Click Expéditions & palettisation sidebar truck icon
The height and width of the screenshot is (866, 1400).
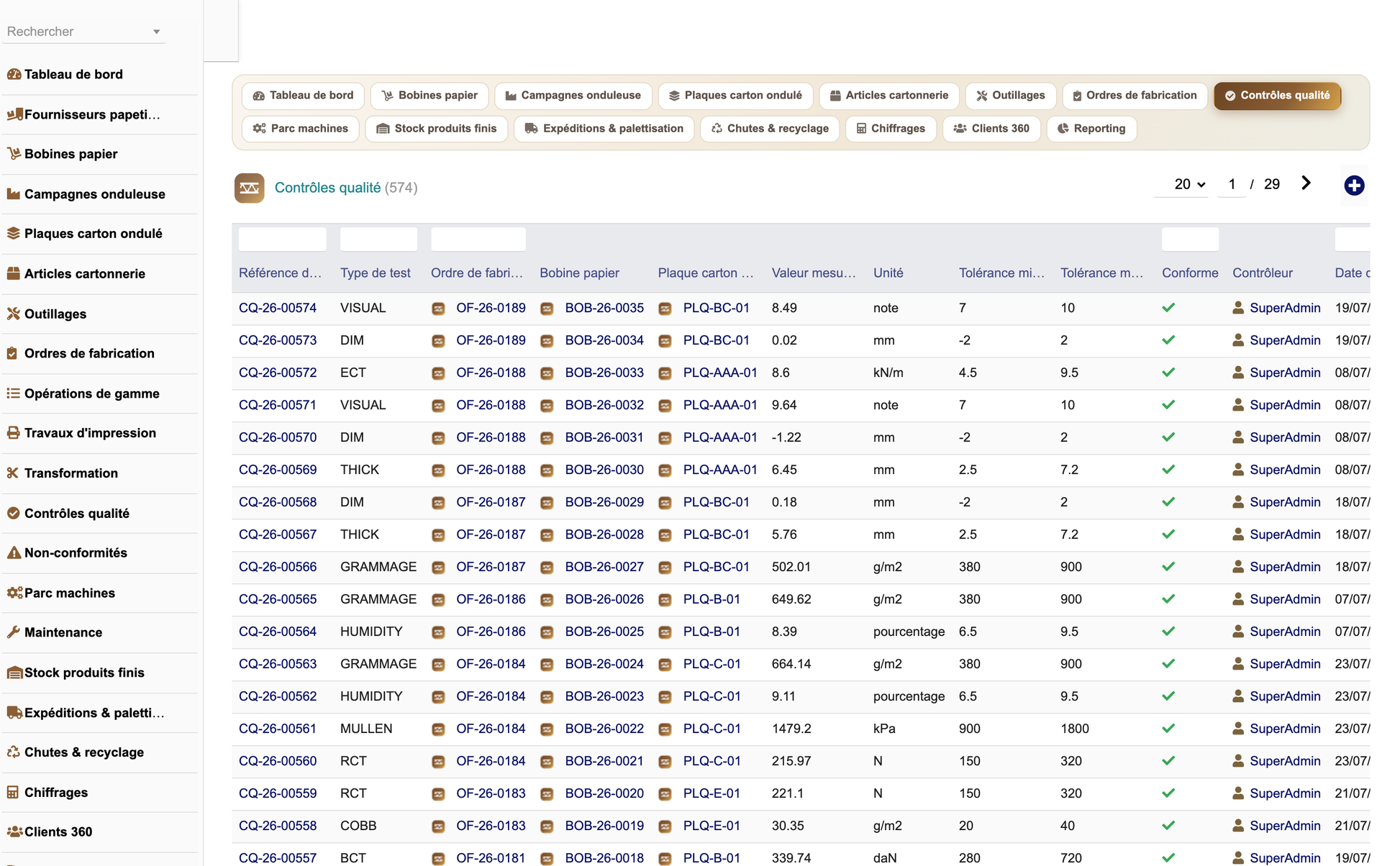tap(14, 713)
